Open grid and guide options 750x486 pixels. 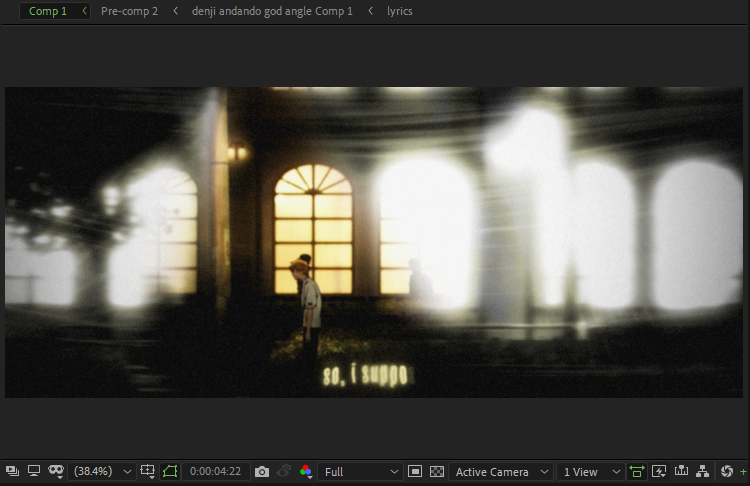point(147,471)
